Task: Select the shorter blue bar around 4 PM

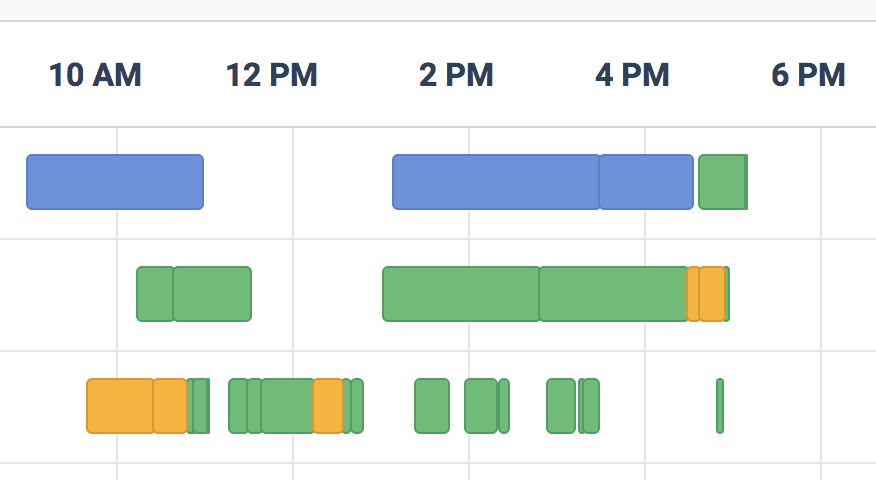Action: [646, 182]
